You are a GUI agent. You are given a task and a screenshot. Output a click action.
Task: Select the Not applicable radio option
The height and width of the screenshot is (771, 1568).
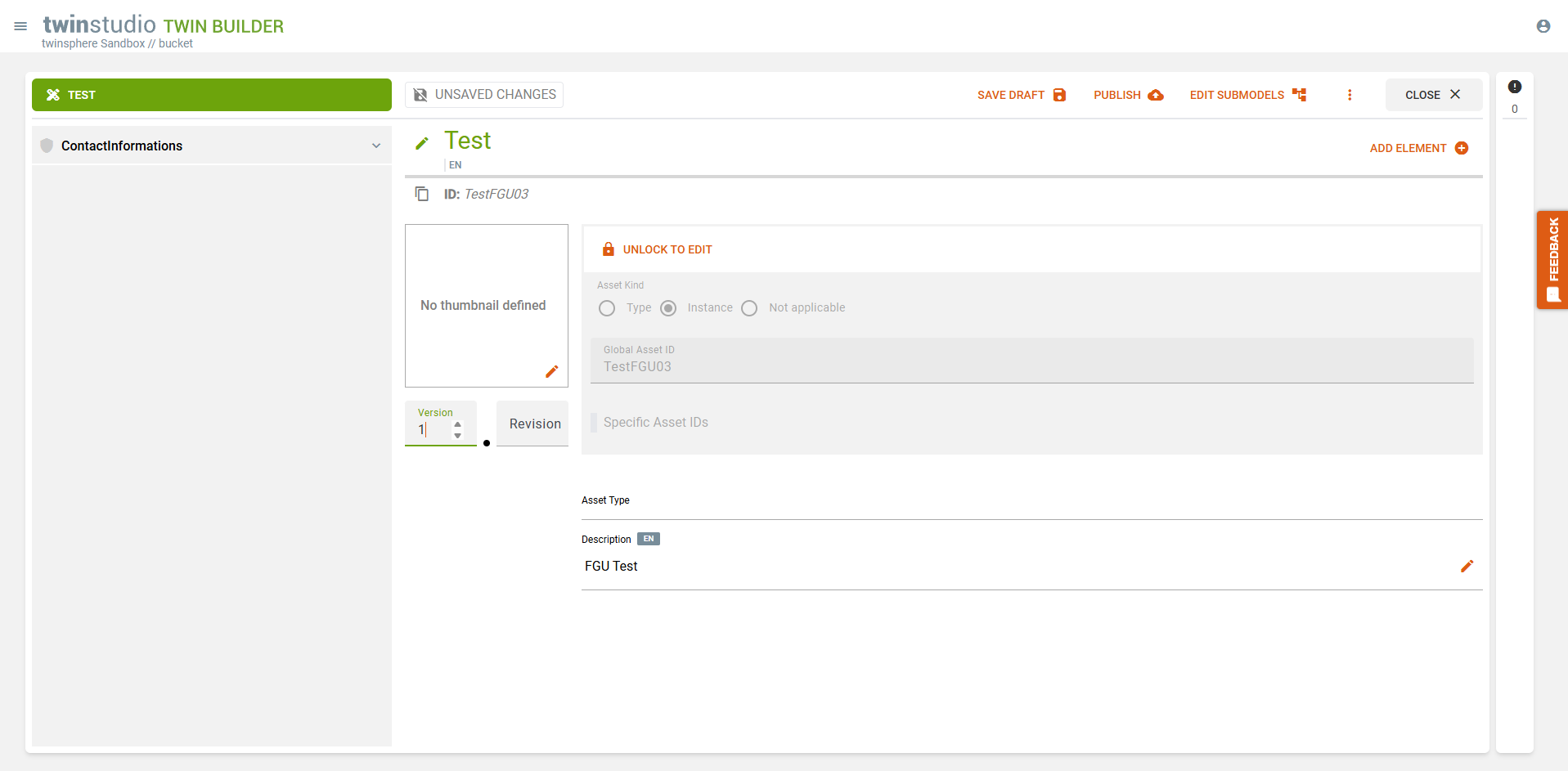click(x=749, y=308)
